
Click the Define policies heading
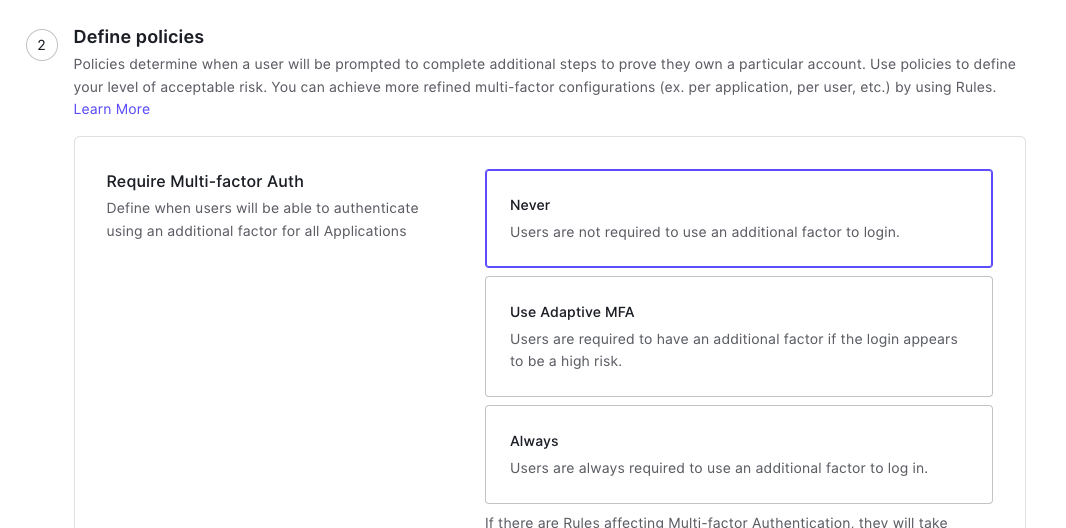pyautogui.click(x=139, y=37)
